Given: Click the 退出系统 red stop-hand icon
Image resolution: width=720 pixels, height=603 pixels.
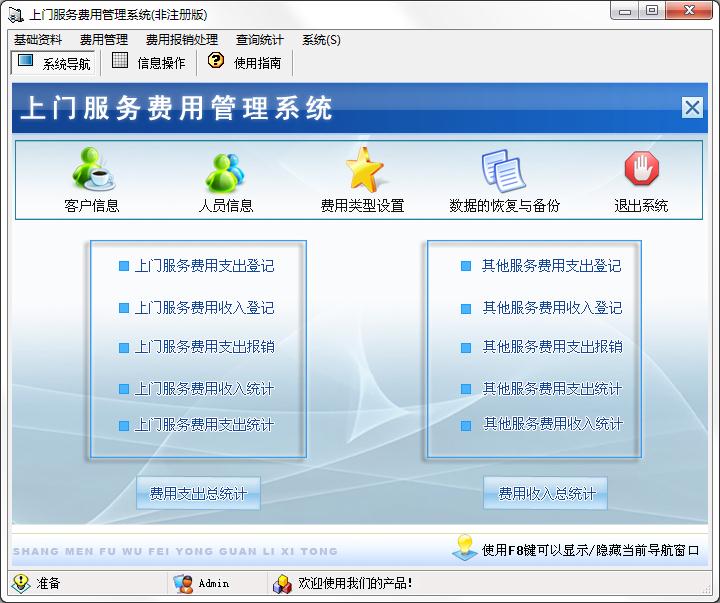Looking at the screenshot, I should tap(641, 168).
